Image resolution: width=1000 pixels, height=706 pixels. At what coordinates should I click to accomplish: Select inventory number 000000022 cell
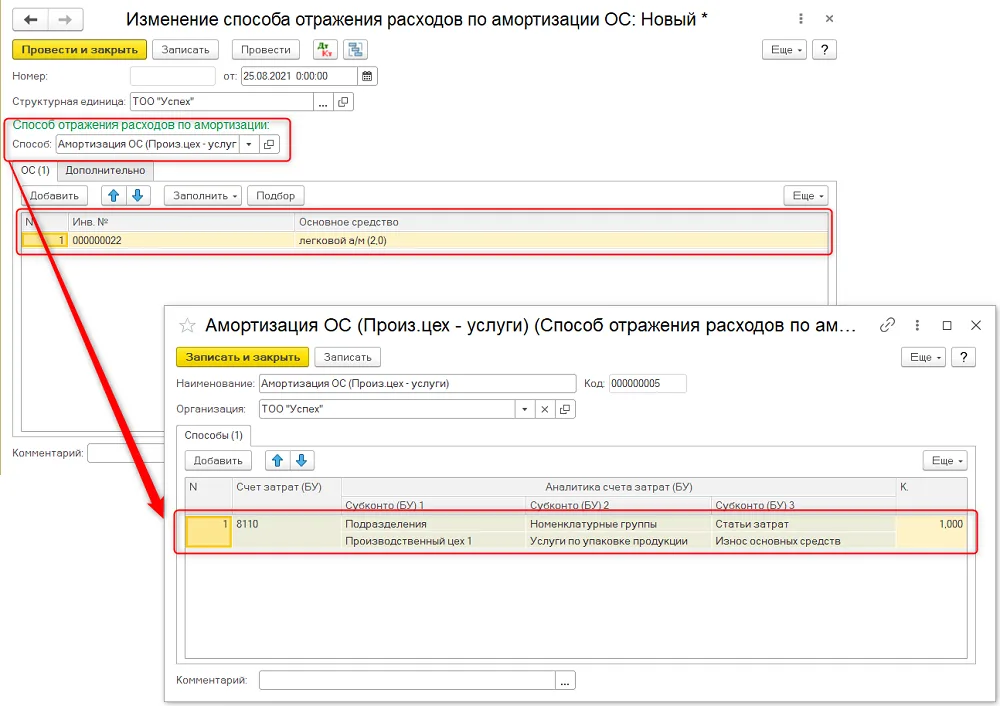(180, 240)
